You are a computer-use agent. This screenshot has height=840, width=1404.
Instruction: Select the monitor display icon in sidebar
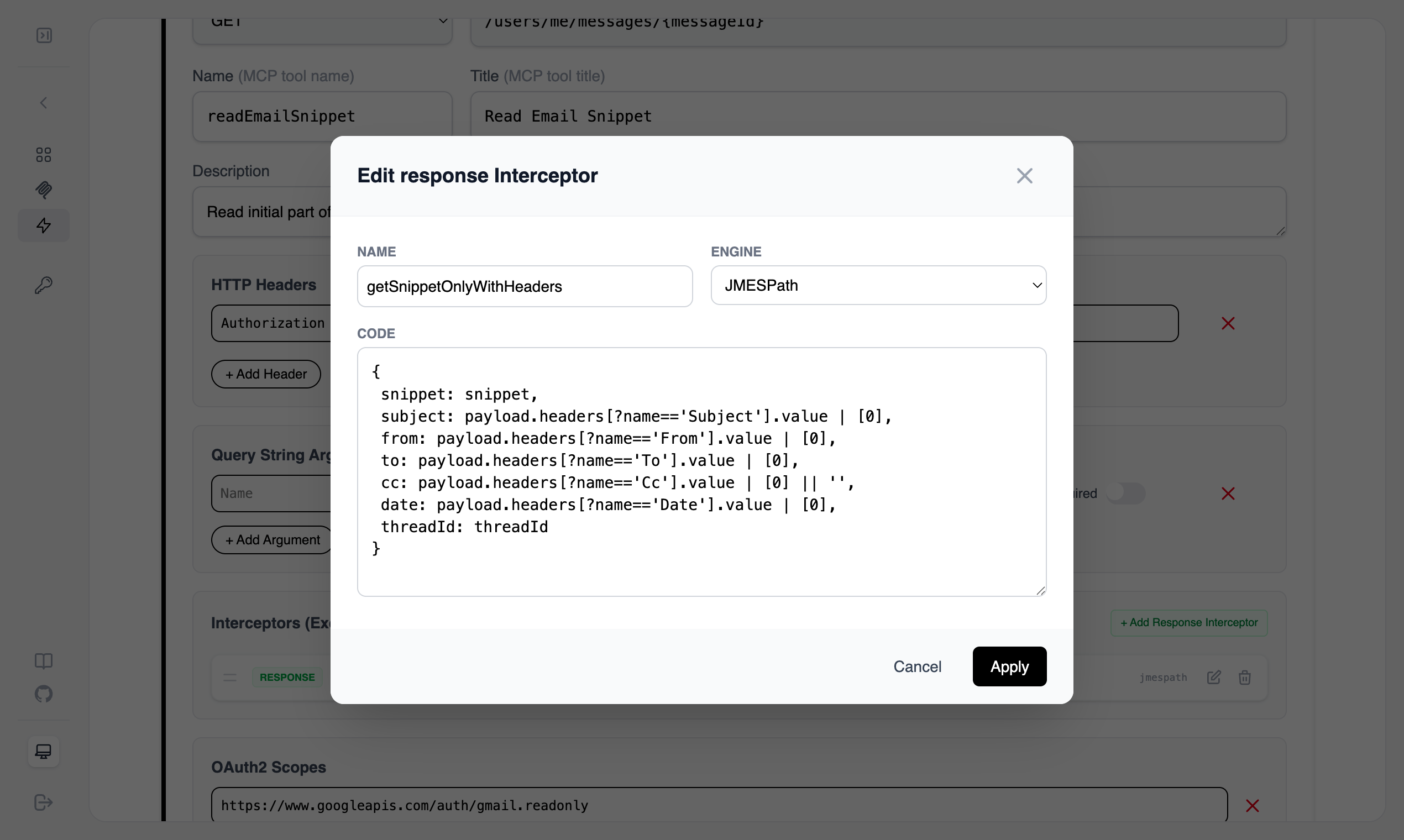44,752
